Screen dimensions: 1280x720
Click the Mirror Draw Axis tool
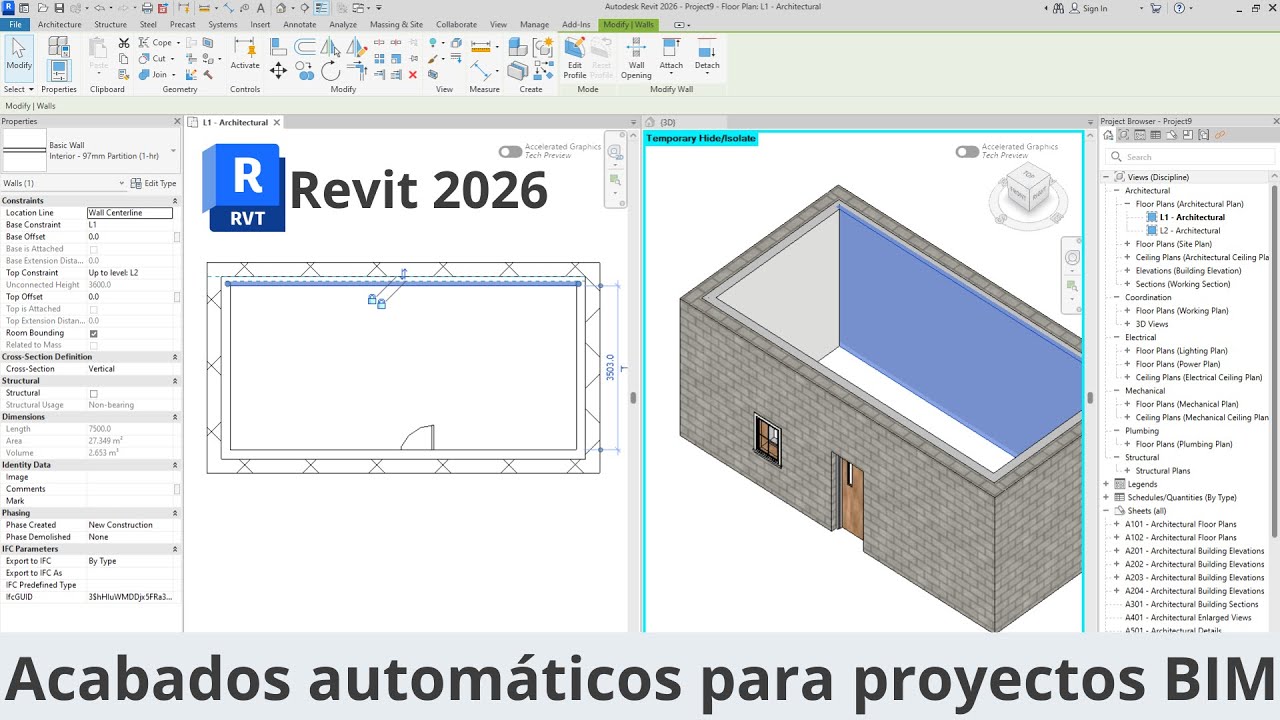(356, 45)
